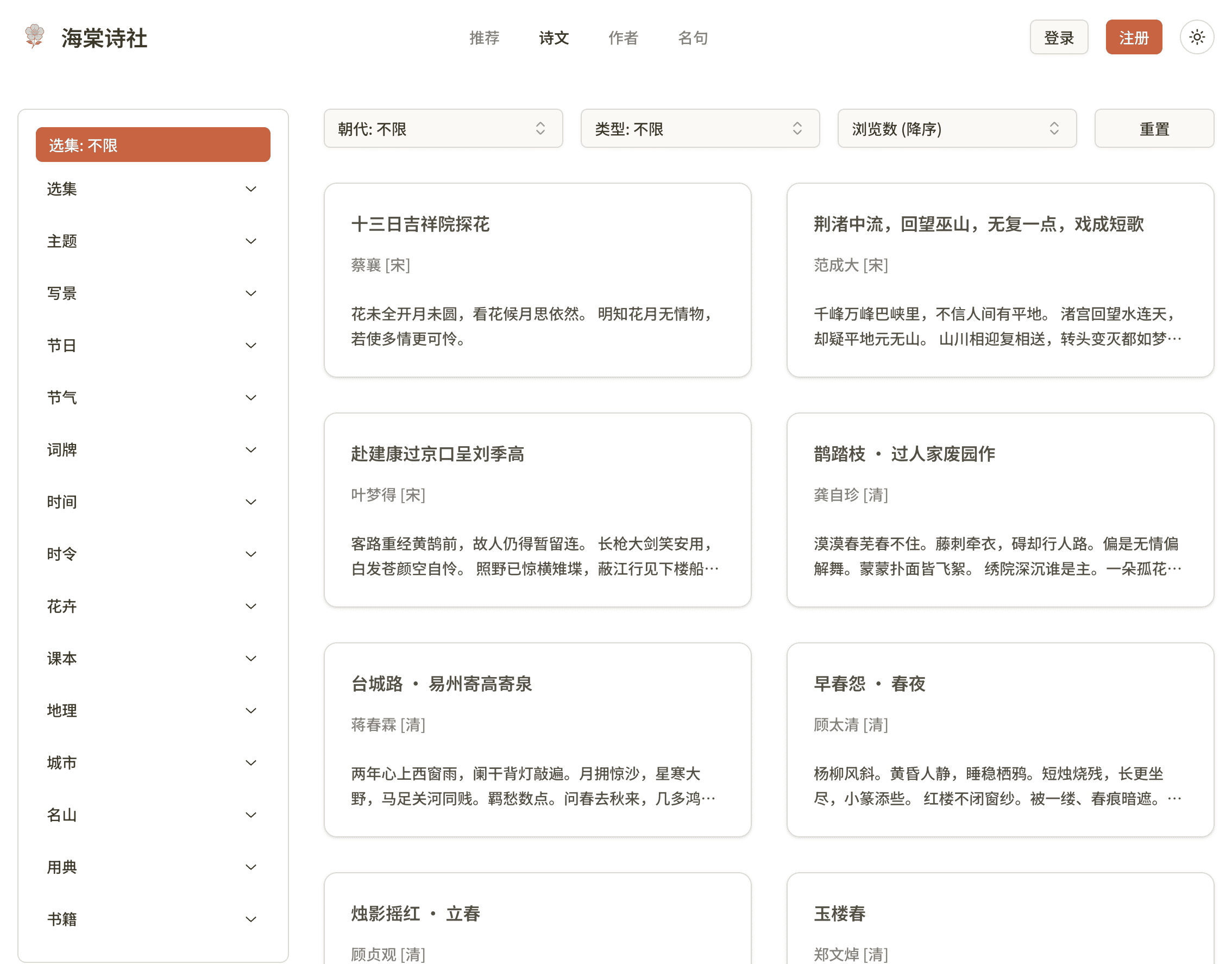Select the 选集:不限 filter button

pos(152,145)
